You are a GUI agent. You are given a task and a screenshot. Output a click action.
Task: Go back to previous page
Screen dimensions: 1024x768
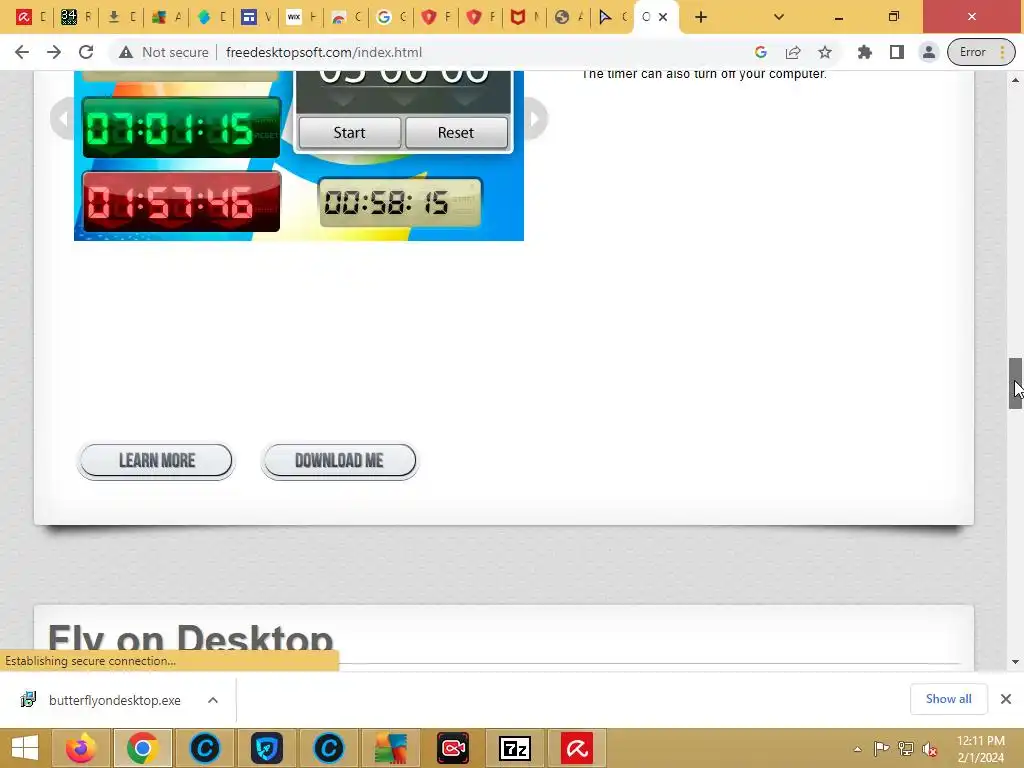[x=22, y=52]
